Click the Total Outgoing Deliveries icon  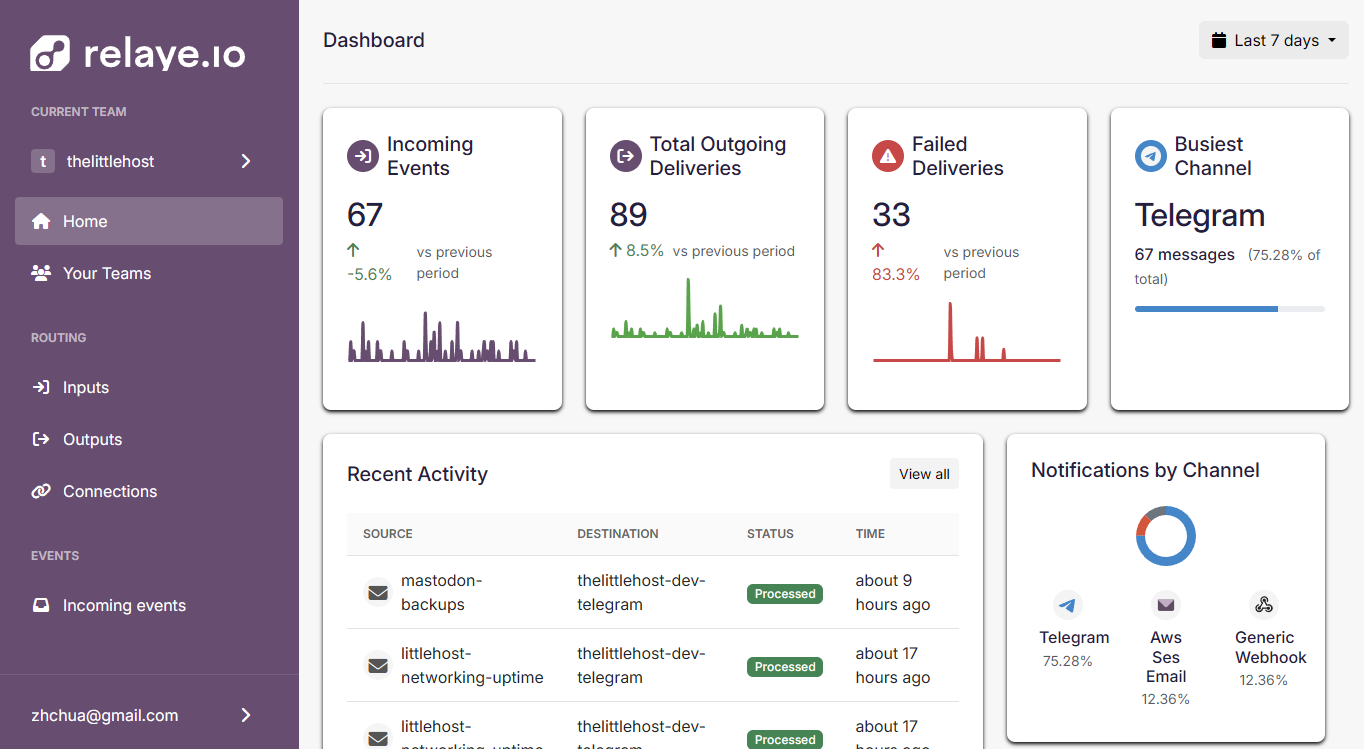(625, 156)
